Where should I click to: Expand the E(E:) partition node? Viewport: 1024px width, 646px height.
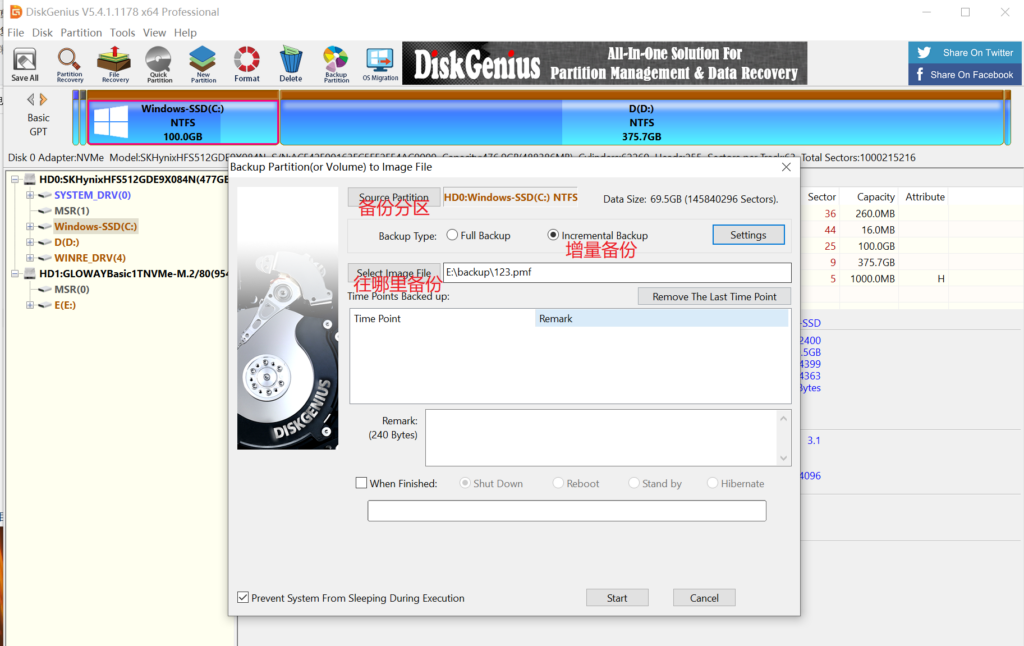pyautogui.click(x=31, y=305)
